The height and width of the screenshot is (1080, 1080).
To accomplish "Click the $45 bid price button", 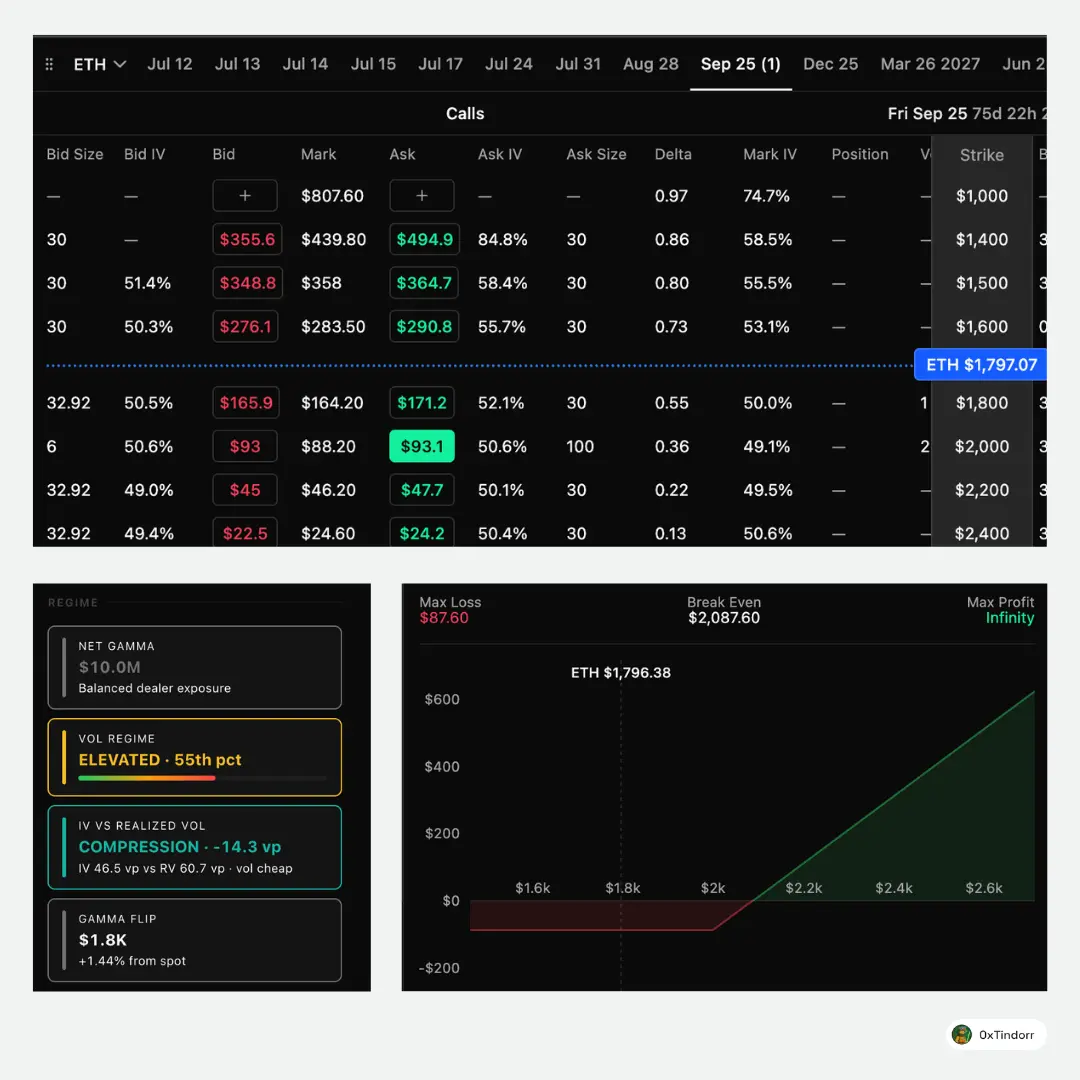I will [245, 490].
